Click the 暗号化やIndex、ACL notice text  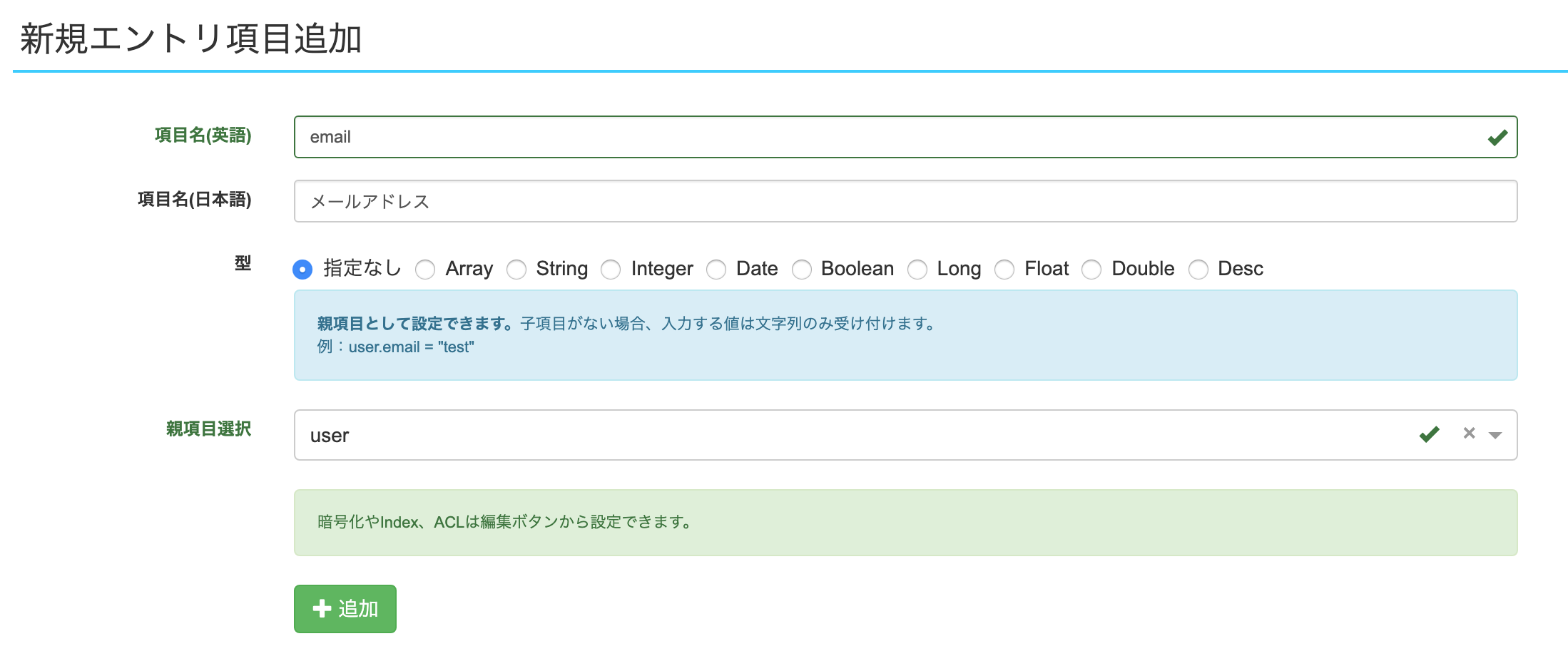pos(504,522)
